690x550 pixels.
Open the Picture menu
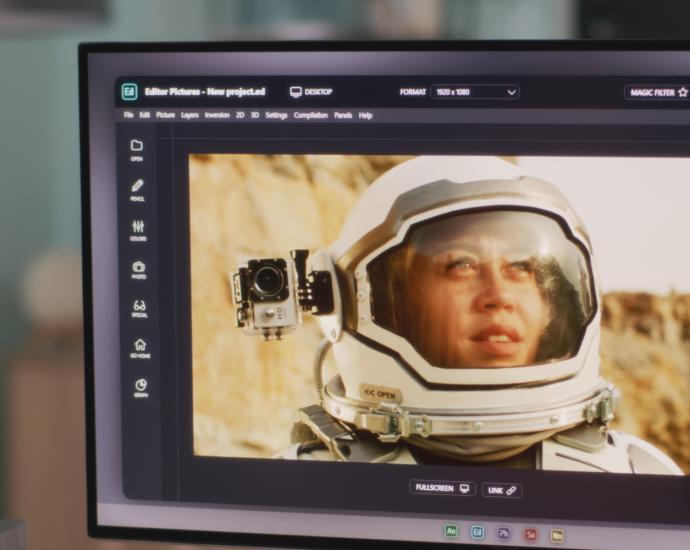[165, 115]
